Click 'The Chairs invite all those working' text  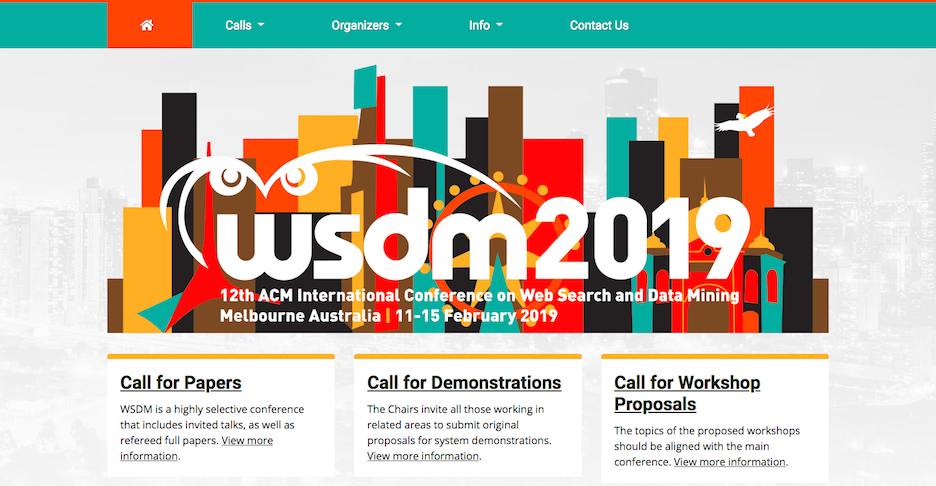coord(455,409)
